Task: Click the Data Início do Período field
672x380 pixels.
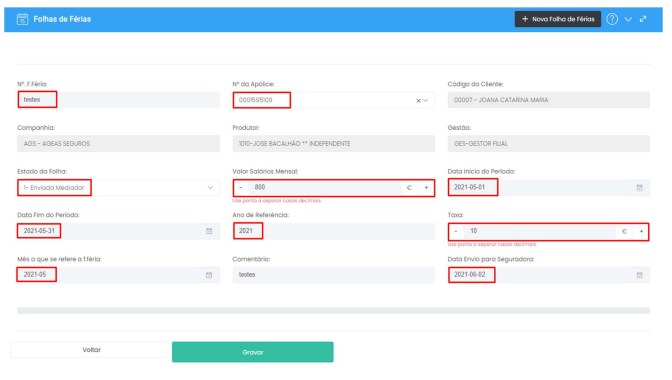Action: [x=549, y=188]
